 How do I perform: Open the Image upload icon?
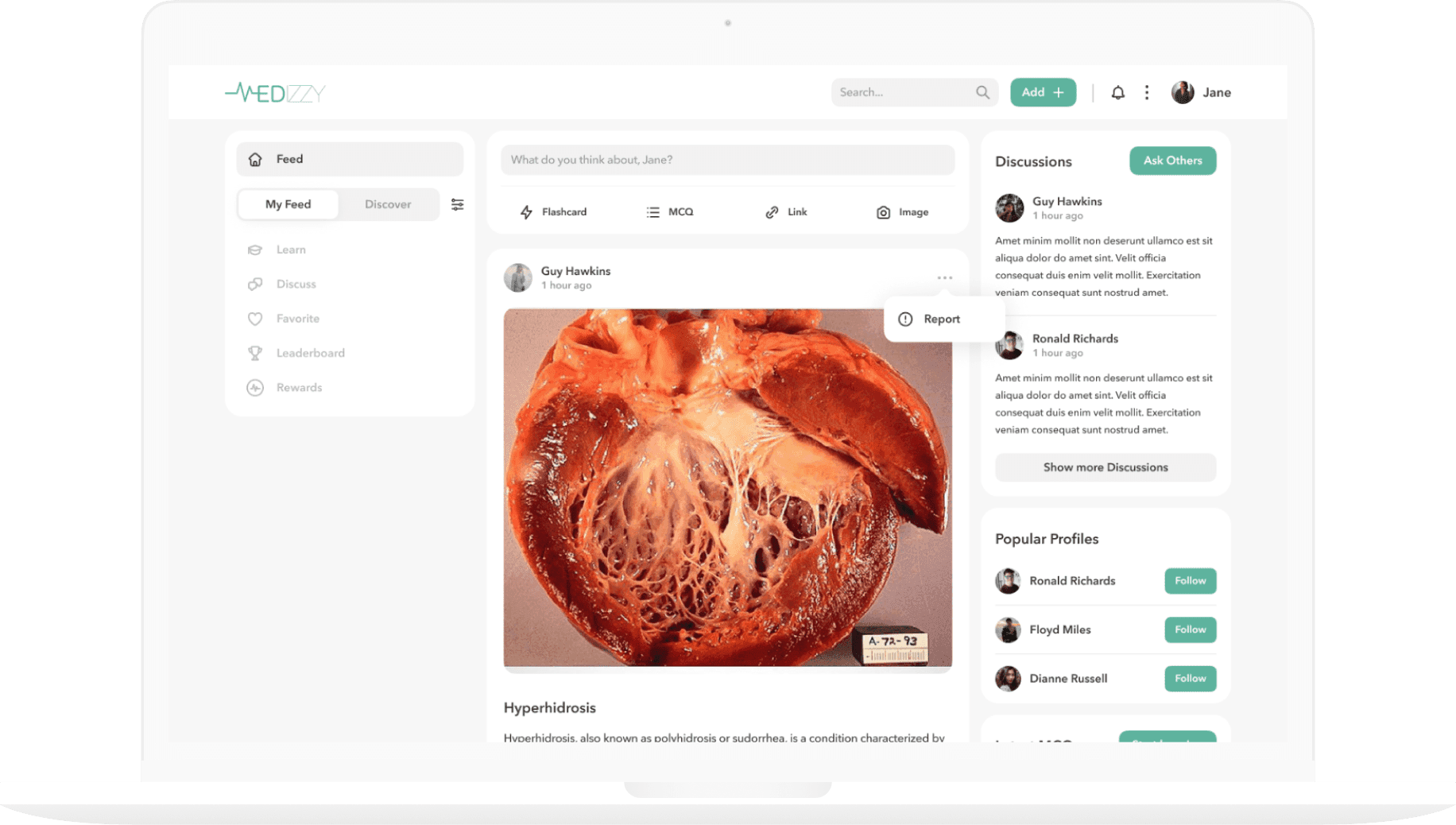pos(882,211)
